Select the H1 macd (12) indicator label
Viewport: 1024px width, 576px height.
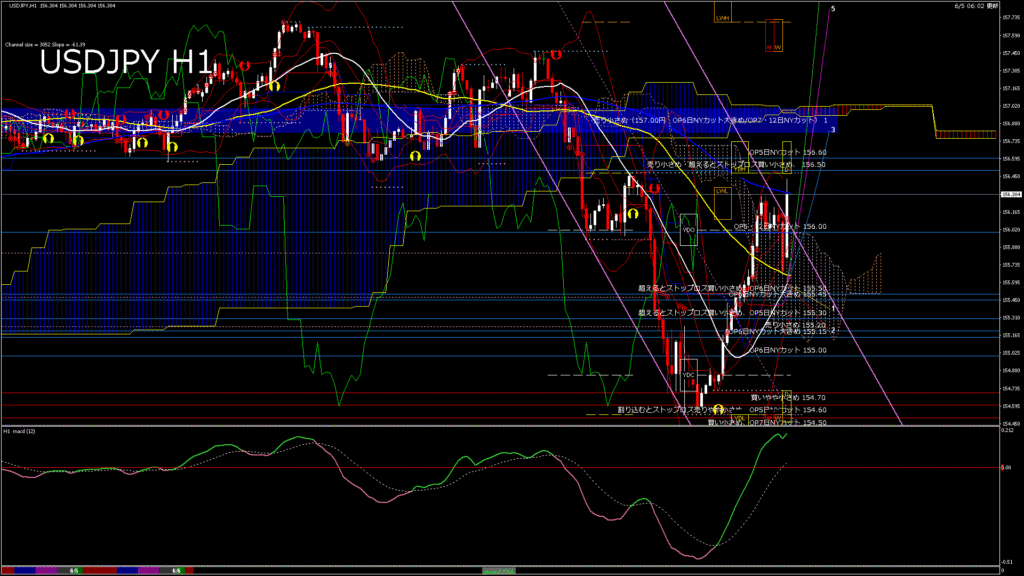(x=20, y=432)
